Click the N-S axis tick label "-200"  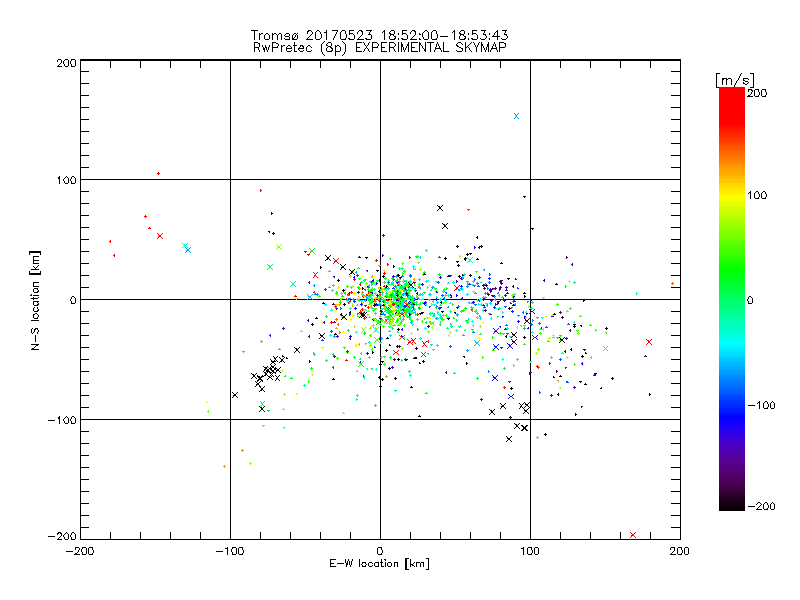[x=62, y=536]
